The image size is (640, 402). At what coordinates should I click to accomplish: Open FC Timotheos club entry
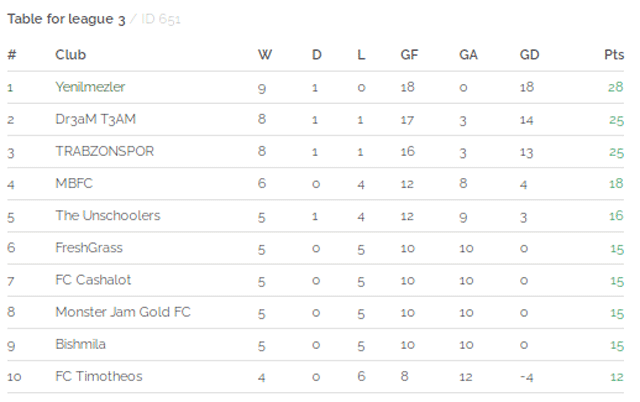[x=99, y=376]
